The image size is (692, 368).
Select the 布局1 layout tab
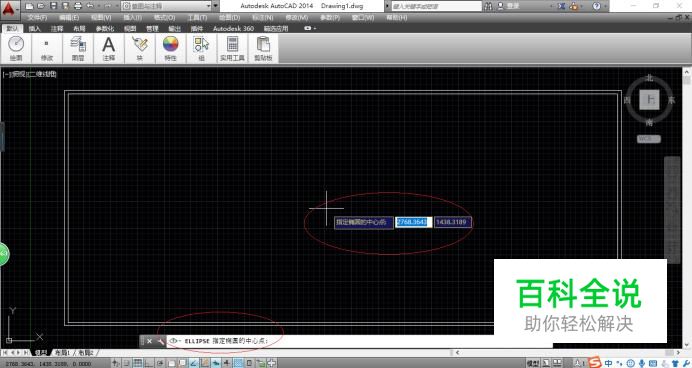pyautogui.click(x=63, y=353)
